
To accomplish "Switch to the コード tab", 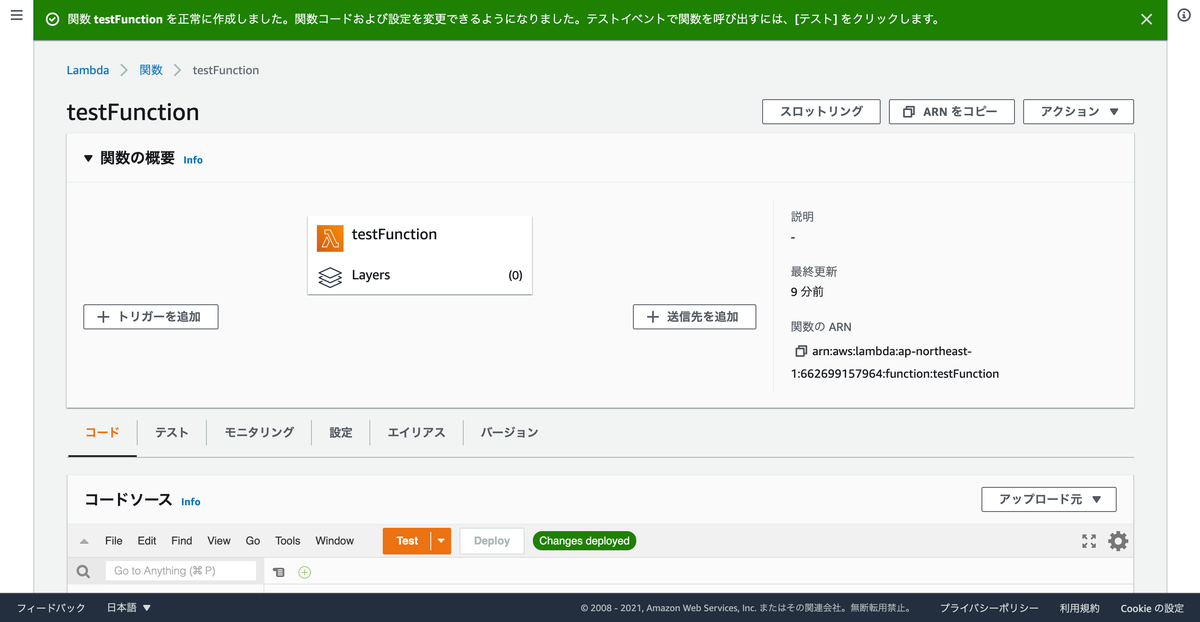I will coord(102,432).
